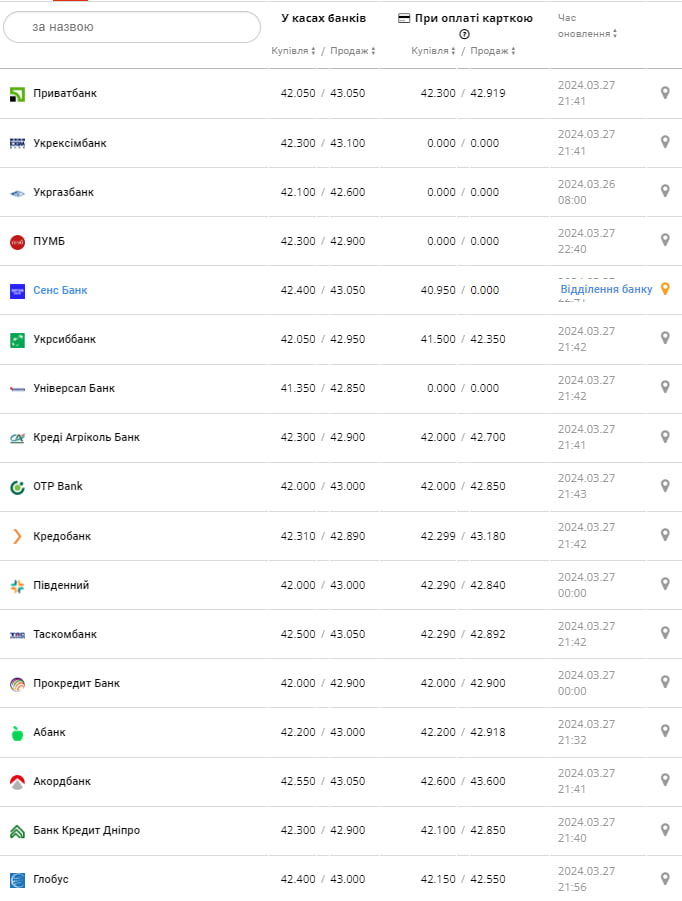Click the Відділення банку link
This screenshot has height=901, width=682.
pos(606,289)
